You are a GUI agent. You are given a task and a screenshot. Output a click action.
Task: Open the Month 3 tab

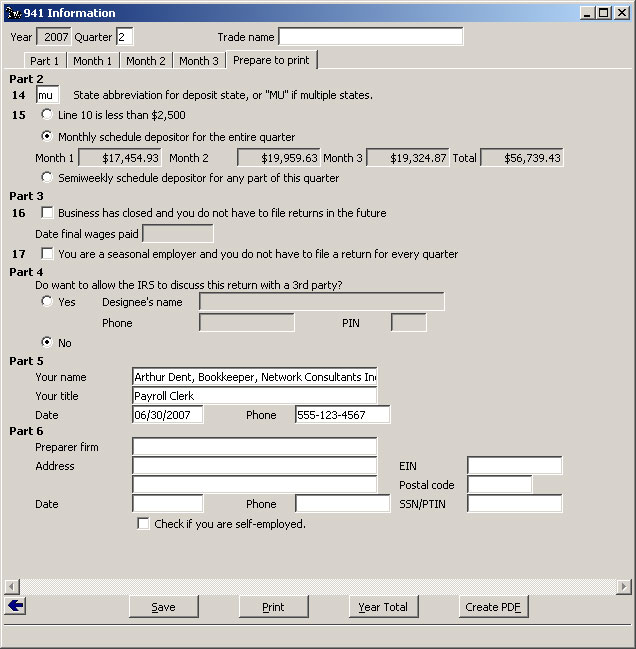tap(199, 61)
